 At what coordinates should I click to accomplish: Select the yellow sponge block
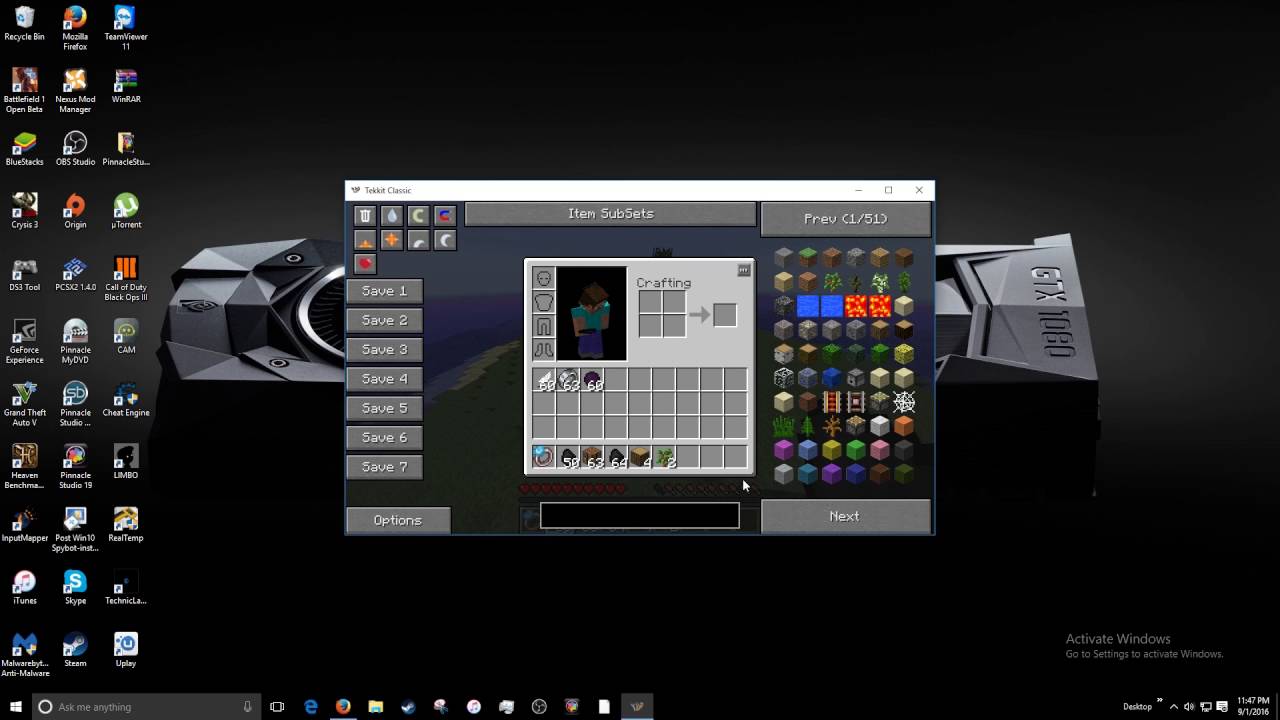pyautogui.click(x=904, y=353)
